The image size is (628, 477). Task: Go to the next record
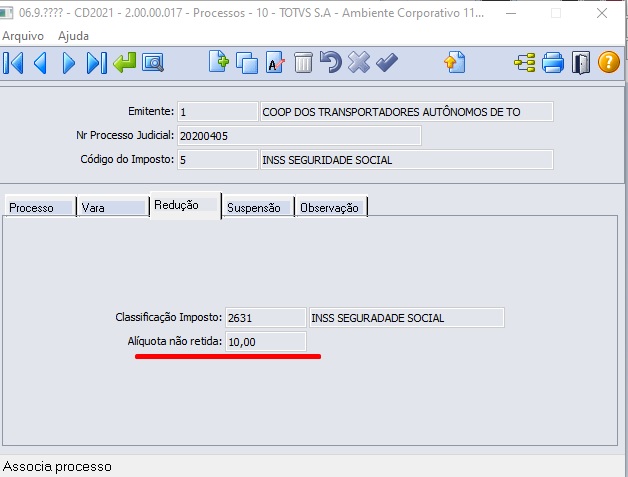coord(68,63)
